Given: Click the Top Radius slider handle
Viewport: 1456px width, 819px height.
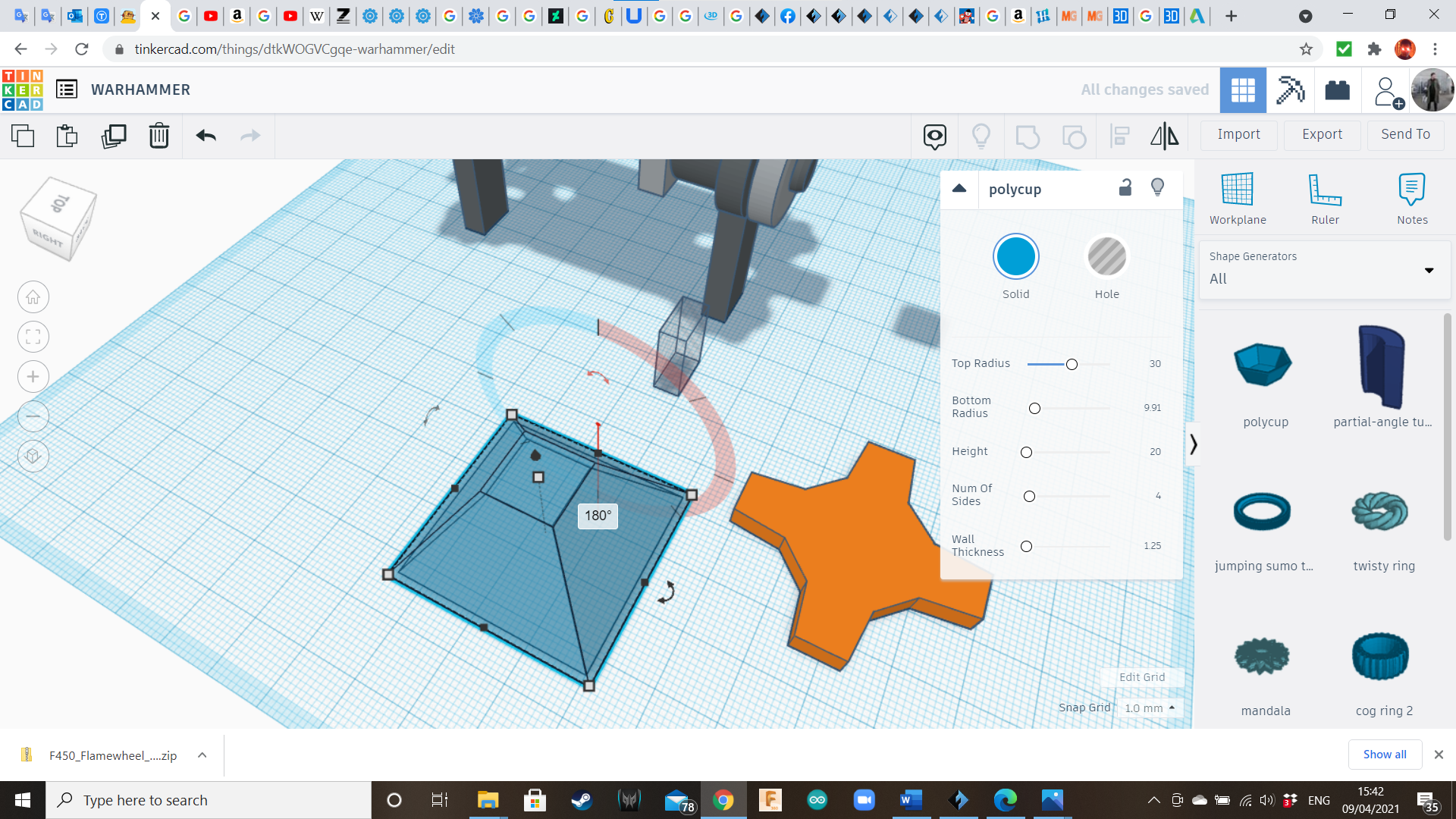Looking at the screenshot, I should coord(1072,365).
